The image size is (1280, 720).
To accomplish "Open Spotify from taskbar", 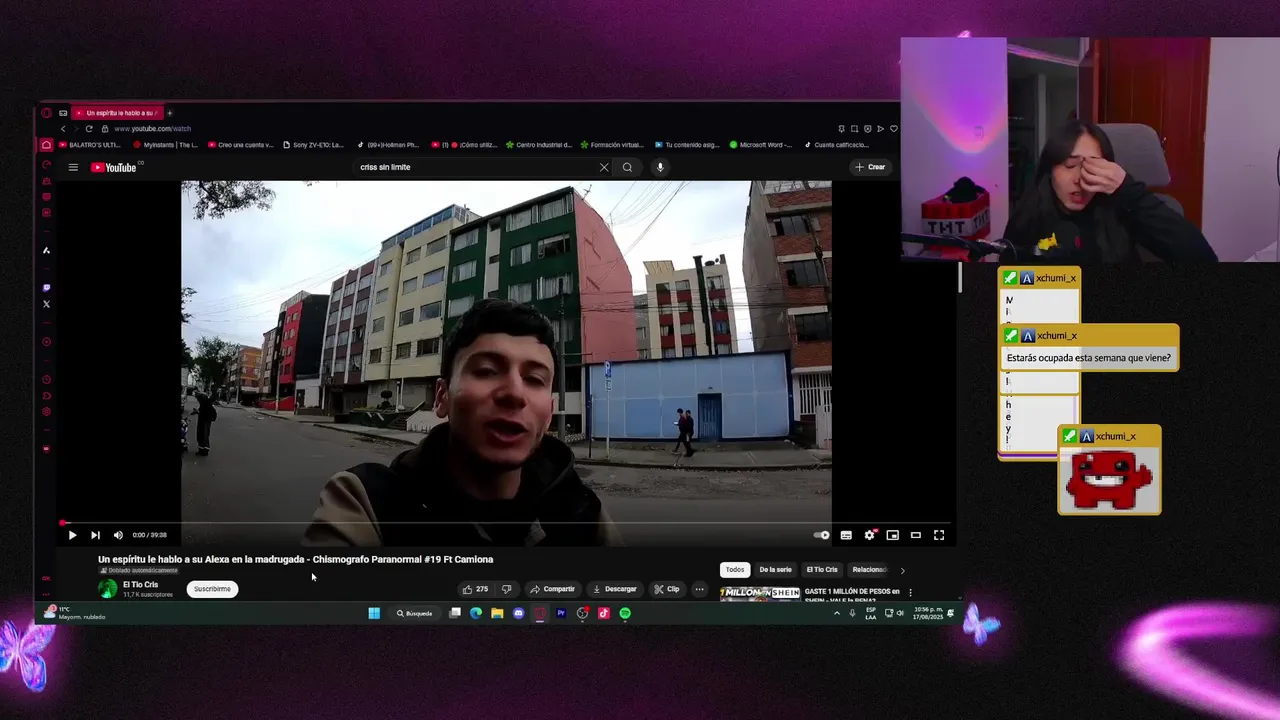I will 625,613.
